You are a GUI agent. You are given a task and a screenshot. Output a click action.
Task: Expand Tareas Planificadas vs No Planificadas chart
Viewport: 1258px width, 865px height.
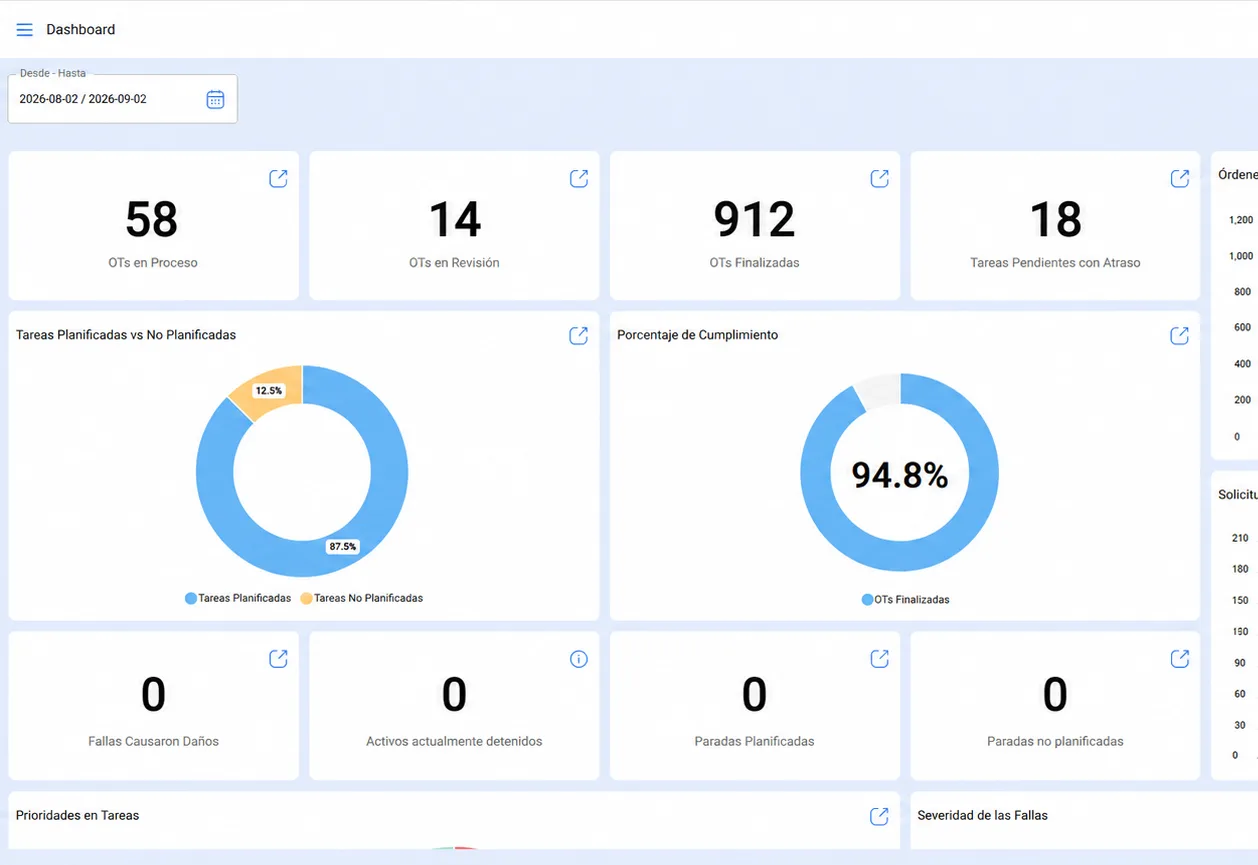point(579,335)
